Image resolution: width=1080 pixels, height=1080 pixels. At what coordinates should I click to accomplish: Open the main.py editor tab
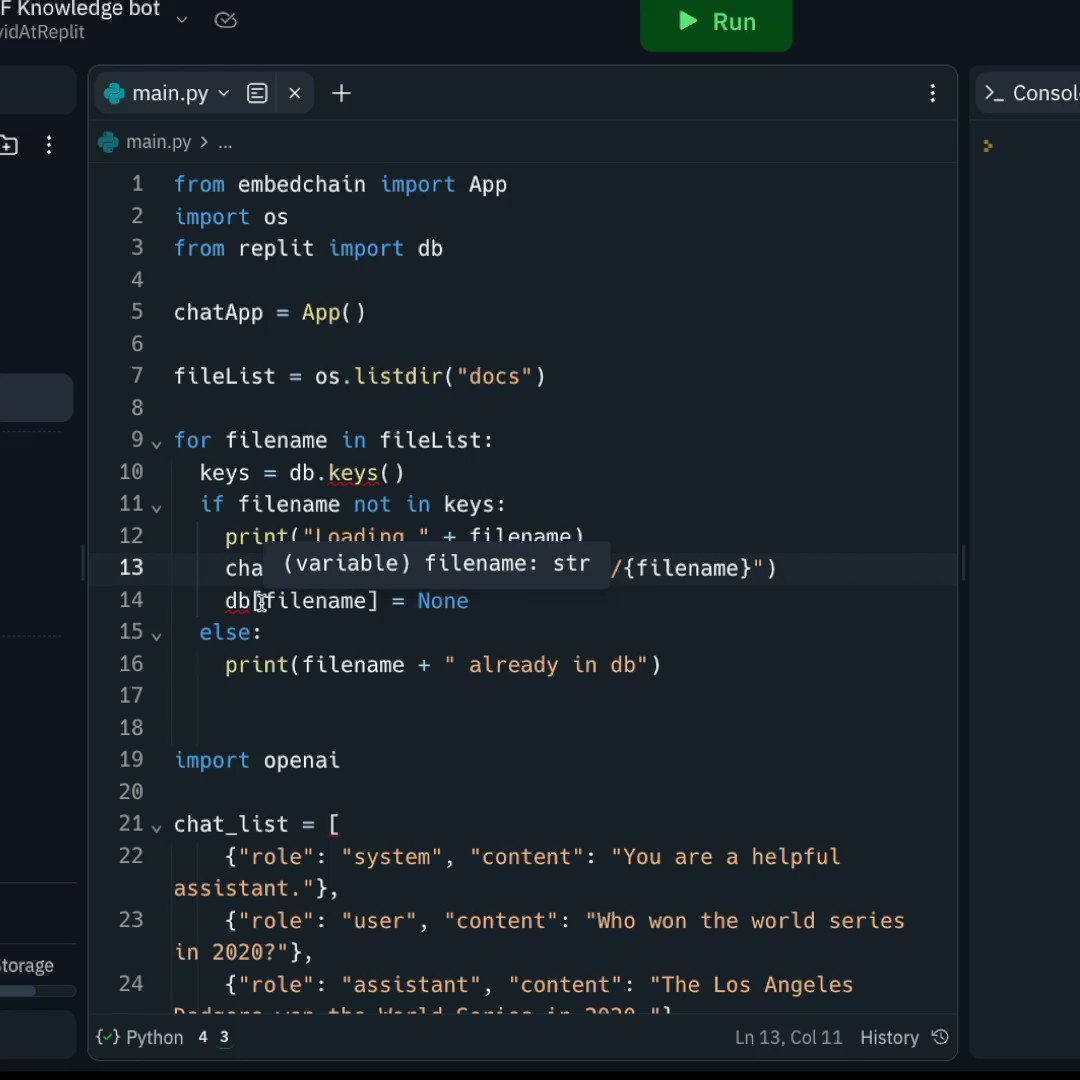click(x=169, y=93)
